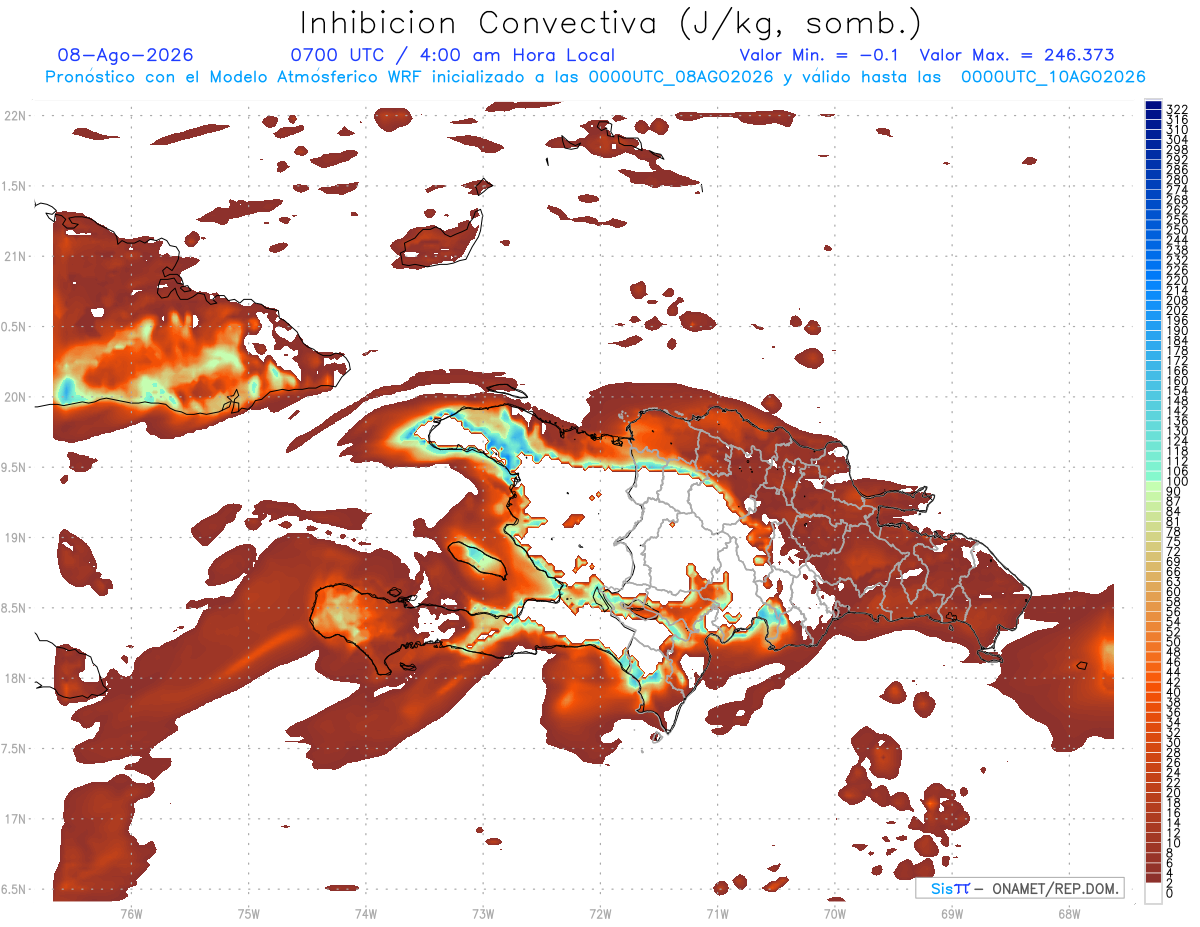The width and height of the screenshot is (1200, 927).
Task: Click the '21N' latitude label
Action: pyautogui.click(x=17, y=256)
